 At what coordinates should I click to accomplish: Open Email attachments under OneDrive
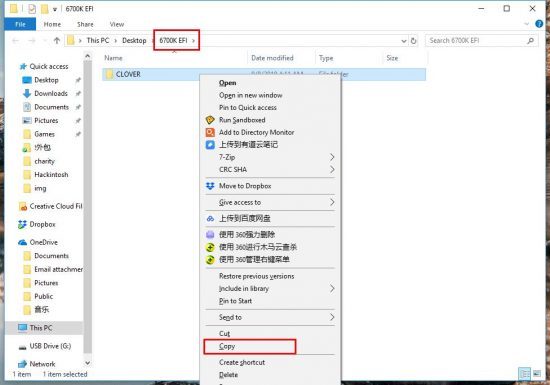point(59,269)
